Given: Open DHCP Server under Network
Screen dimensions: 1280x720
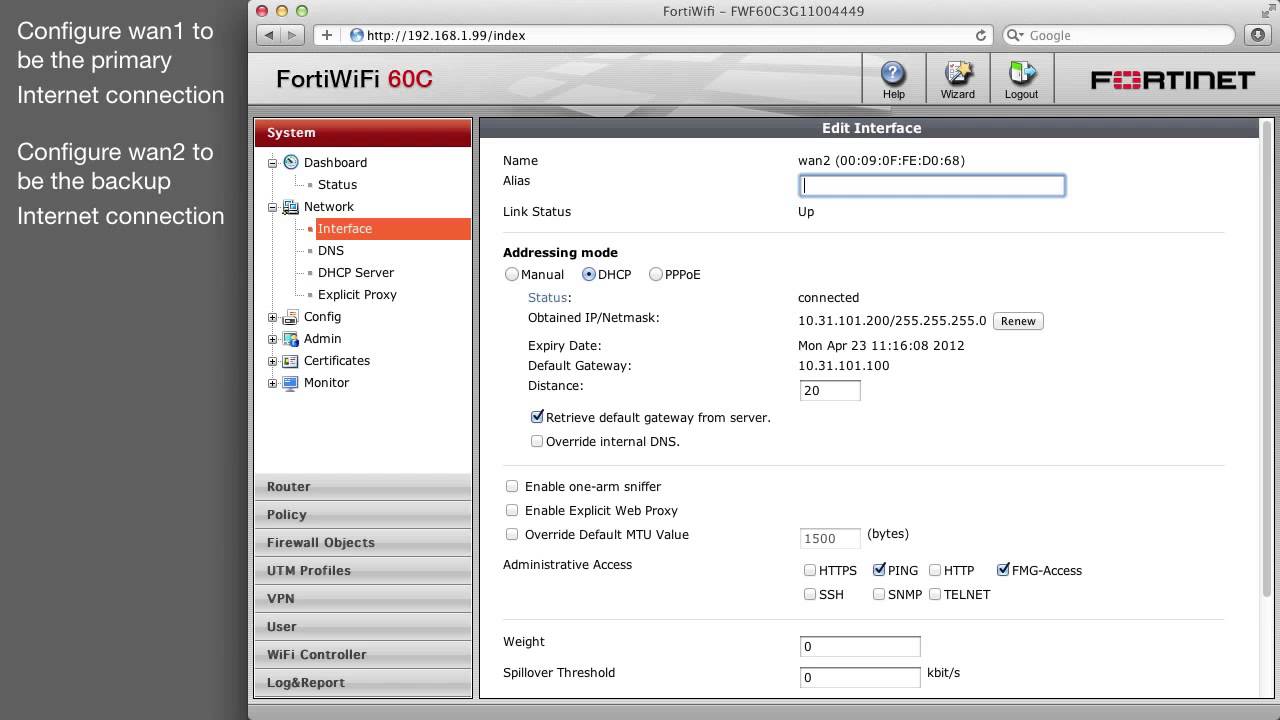Looking at the screenshot, I should (x=356, y=272).
